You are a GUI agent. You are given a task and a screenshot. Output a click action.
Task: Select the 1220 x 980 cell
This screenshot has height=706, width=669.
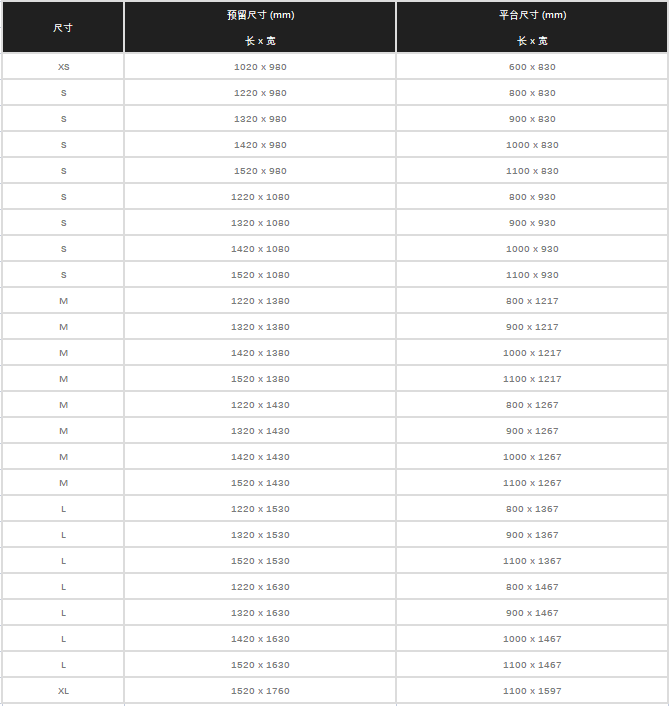click(x=260, y=93)
